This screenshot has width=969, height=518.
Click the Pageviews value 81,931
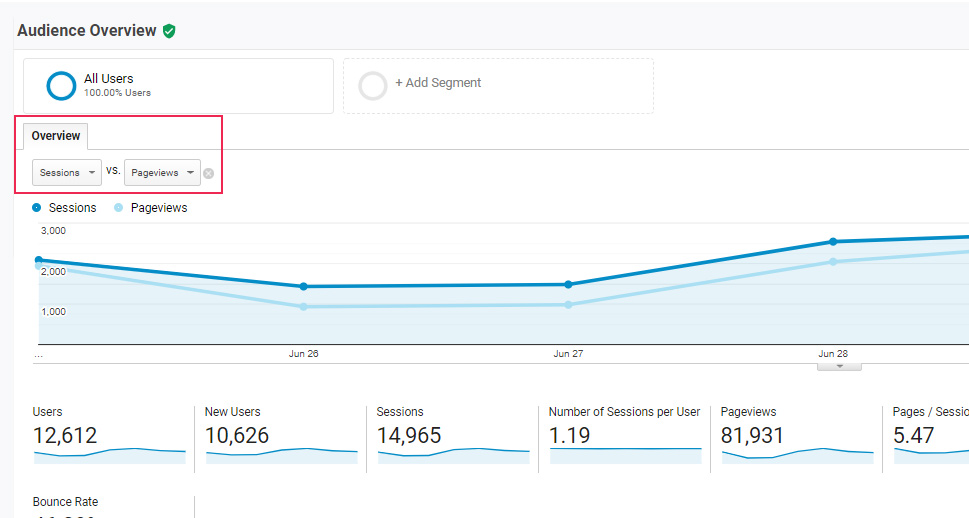pyautogui.click(x=752, y=436)
